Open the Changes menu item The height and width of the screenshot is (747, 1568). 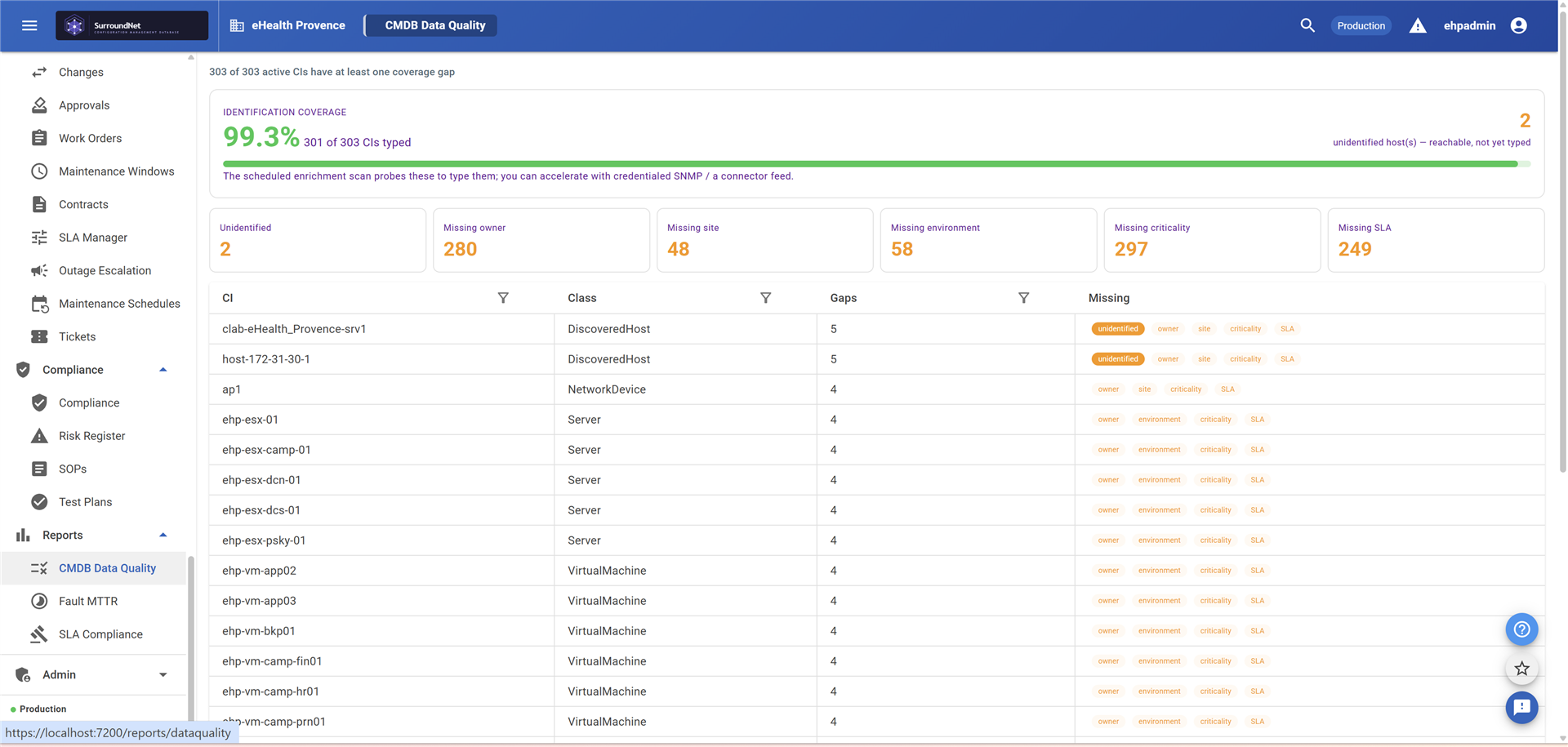point(94,72)
